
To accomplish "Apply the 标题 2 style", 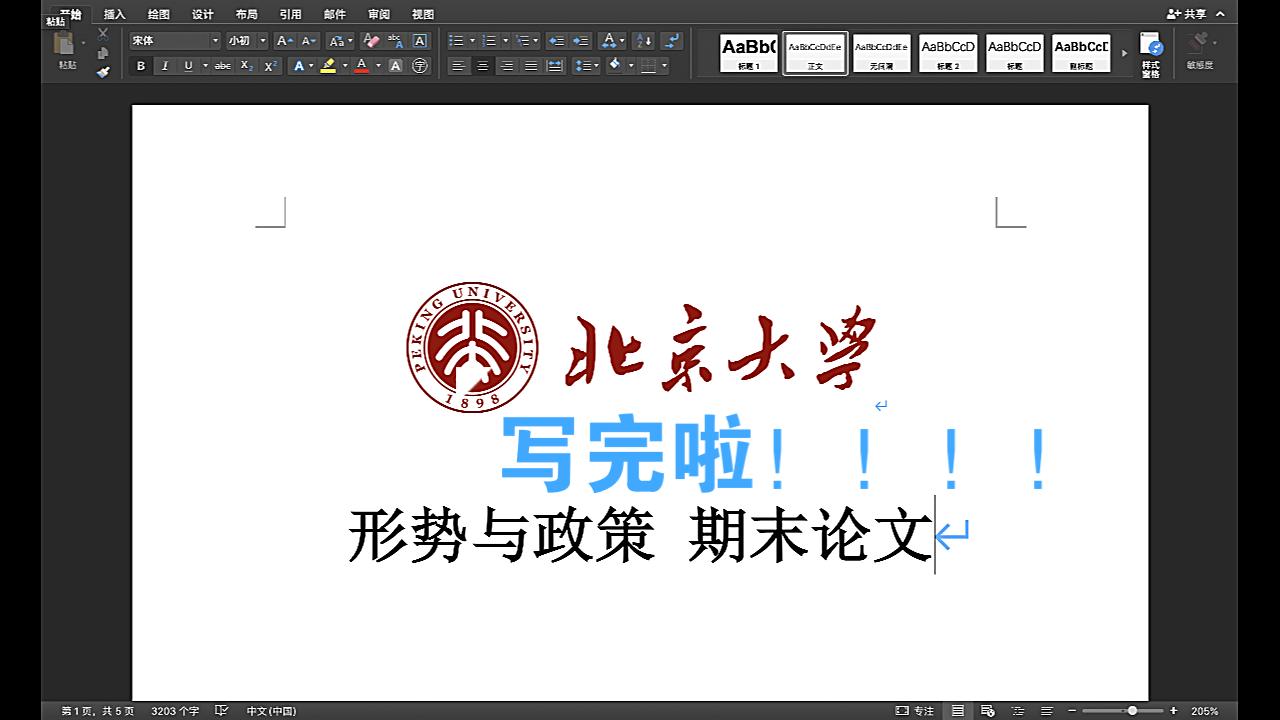I will (x=948, y=53).
